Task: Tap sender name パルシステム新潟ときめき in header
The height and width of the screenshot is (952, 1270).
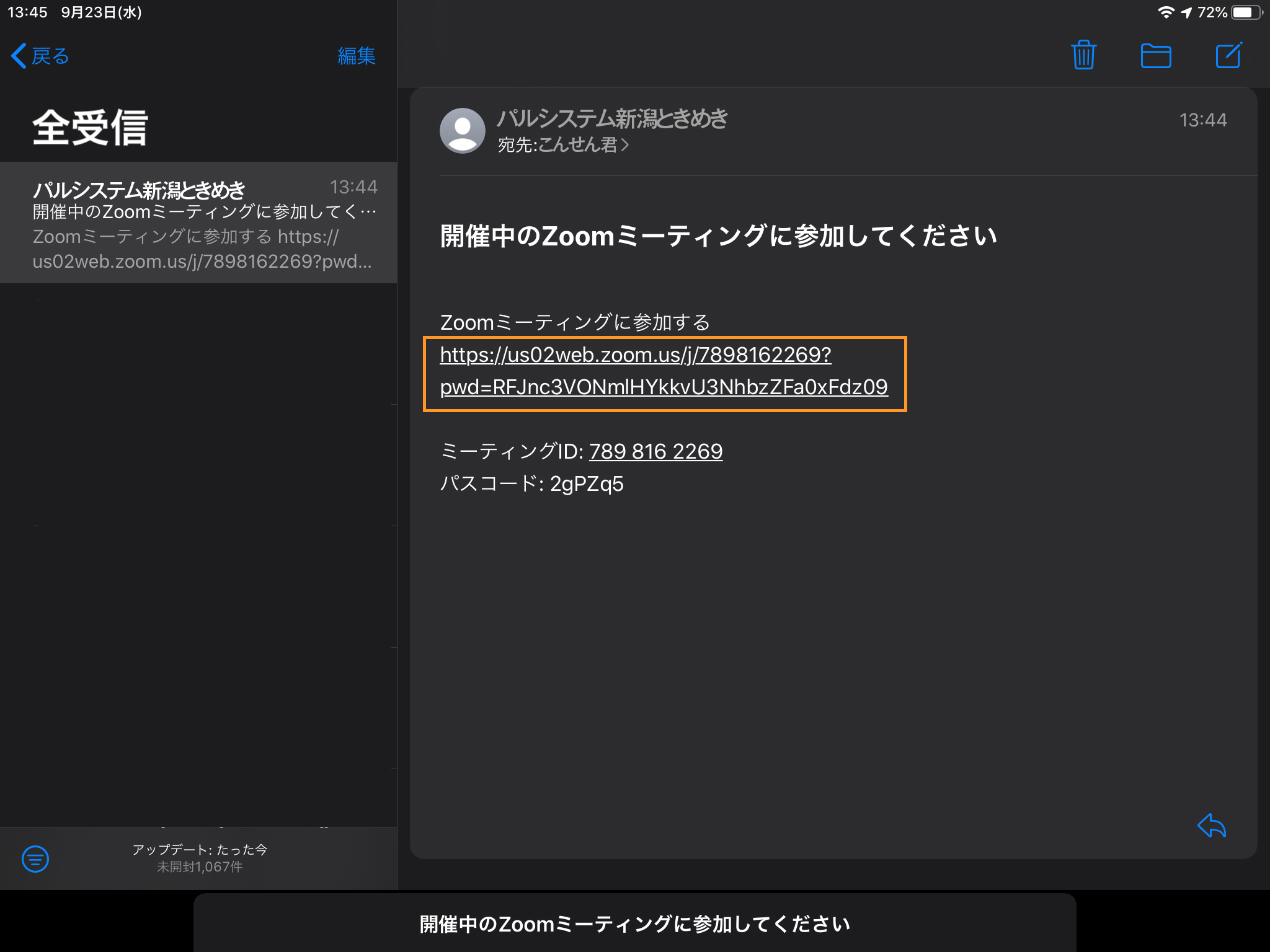Action: click(612, 118)
